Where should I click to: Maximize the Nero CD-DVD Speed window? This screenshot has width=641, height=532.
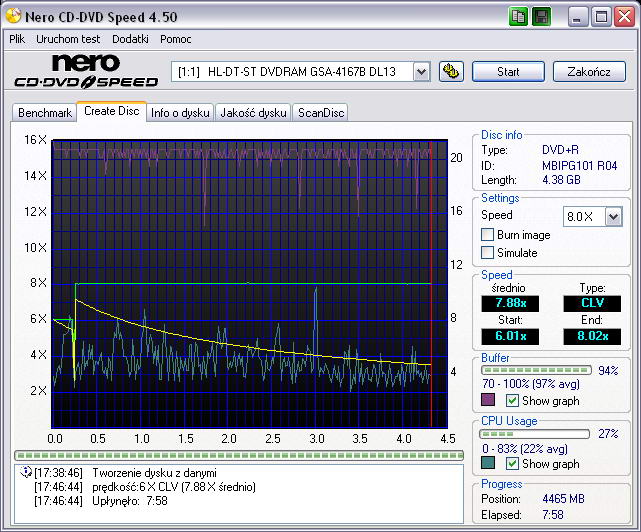601,17
